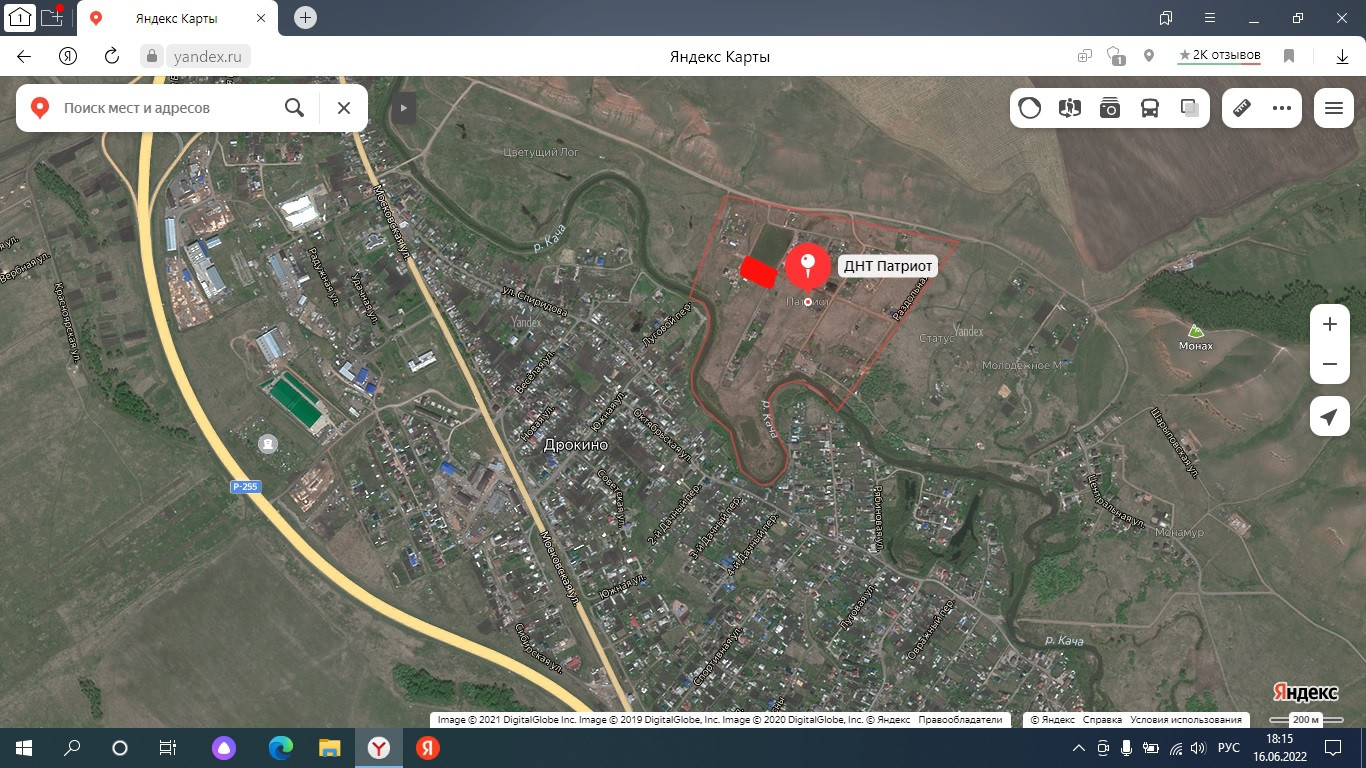Open Windows taskbar search magnifier
Viewport: 1366px width, 768px height.
[72, 748]
